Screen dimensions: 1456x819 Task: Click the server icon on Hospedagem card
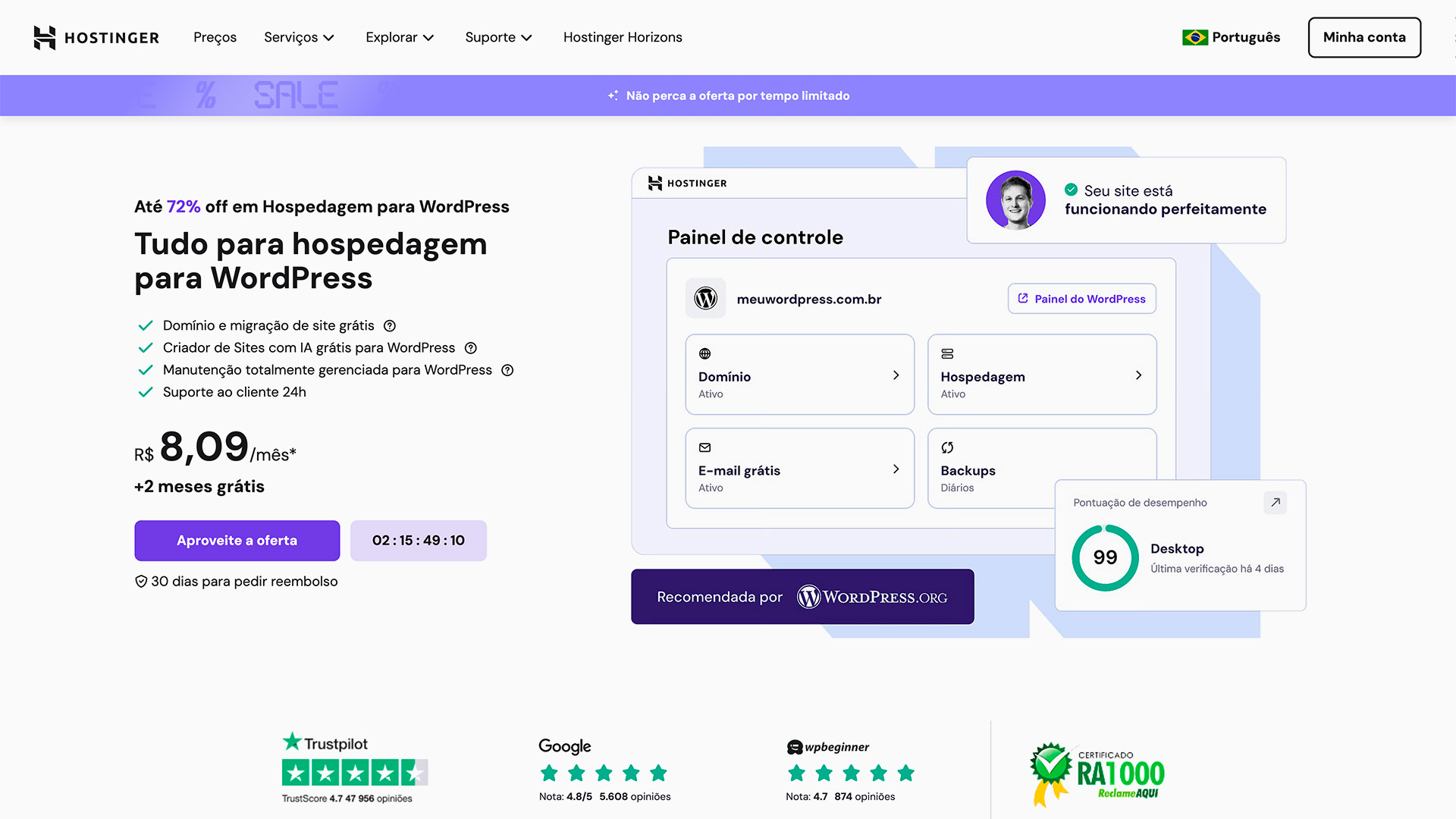pos(947,354)
